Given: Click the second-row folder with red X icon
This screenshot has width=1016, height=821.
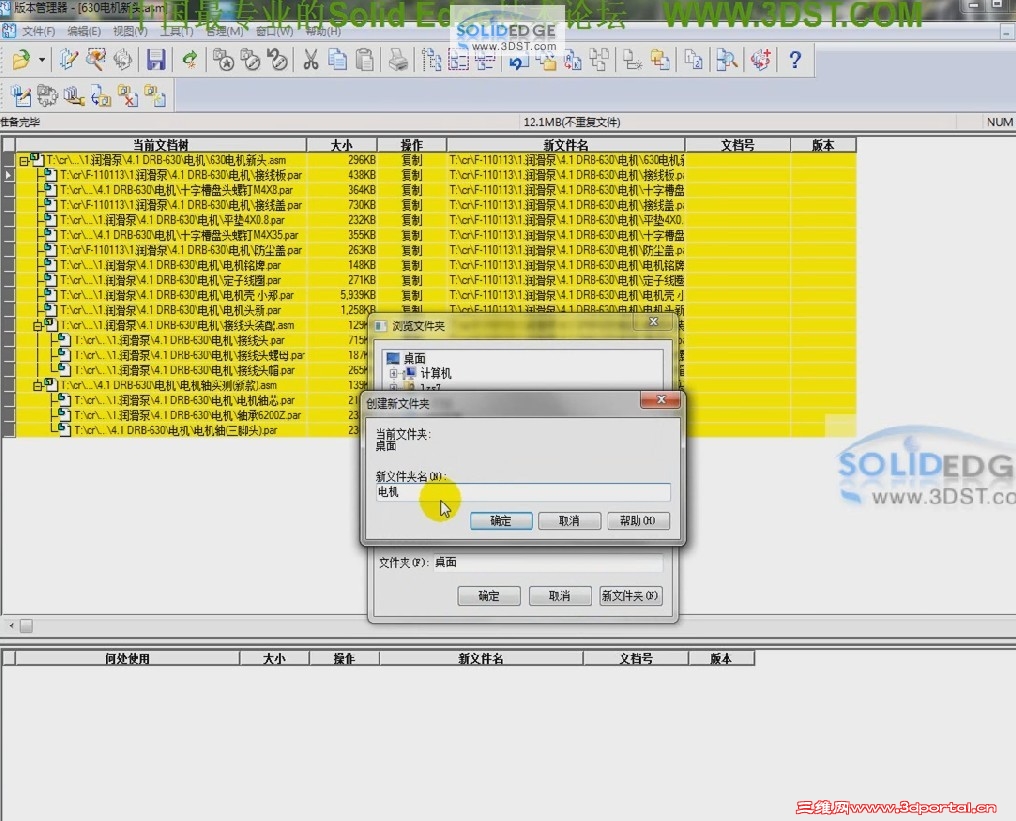Looking at the screenshot, I should click(128, 96).
